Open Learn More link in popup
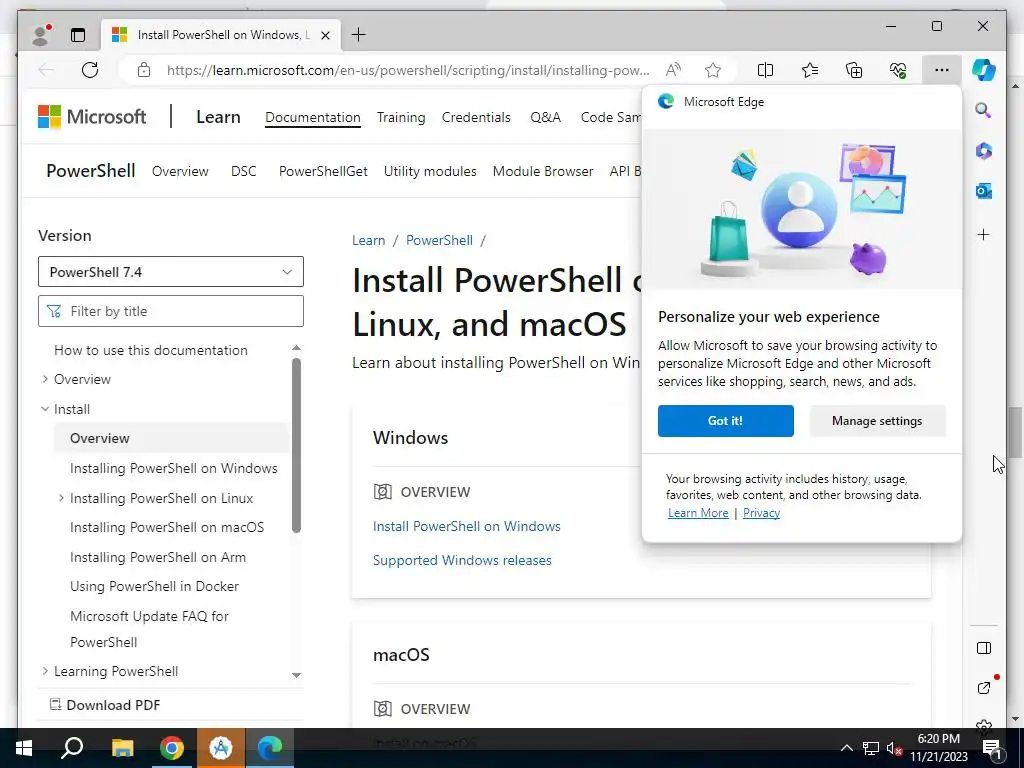Screen dimensions: 1024x768 [x=698, y=513]
